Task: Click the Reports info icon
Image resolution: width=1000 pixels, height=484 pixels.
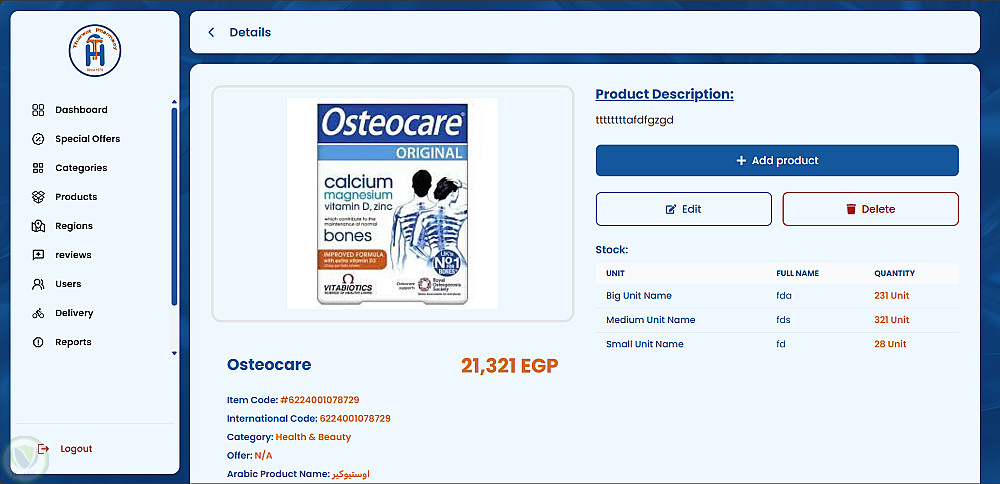Action: tap(38, 342)
